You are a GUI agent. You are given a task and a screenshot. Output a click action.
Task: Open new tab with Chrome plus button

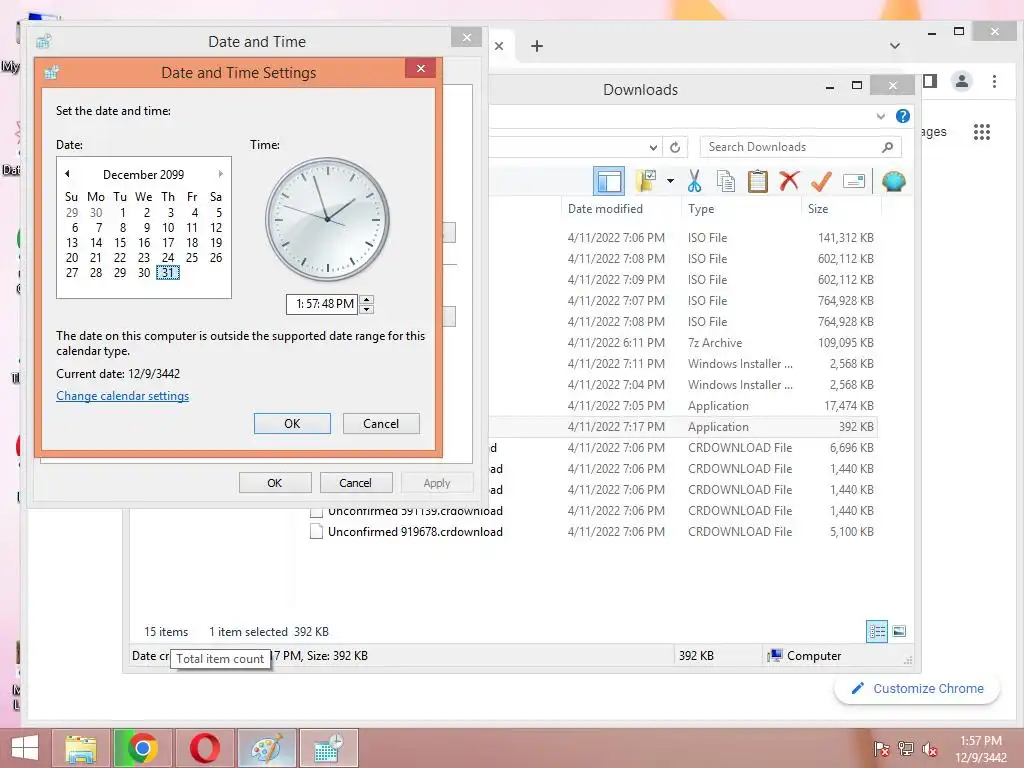[537, 46]
